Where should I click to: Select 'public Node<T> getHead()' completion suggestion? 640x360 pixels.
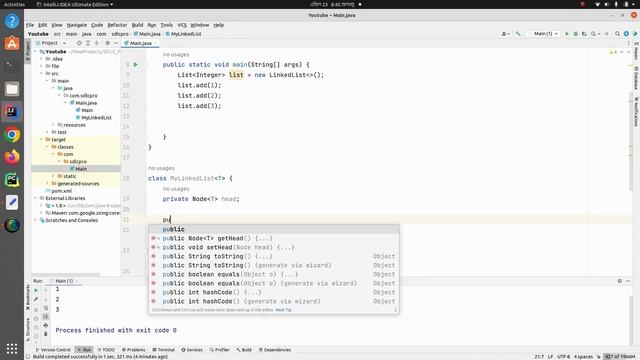coord(274,238)
